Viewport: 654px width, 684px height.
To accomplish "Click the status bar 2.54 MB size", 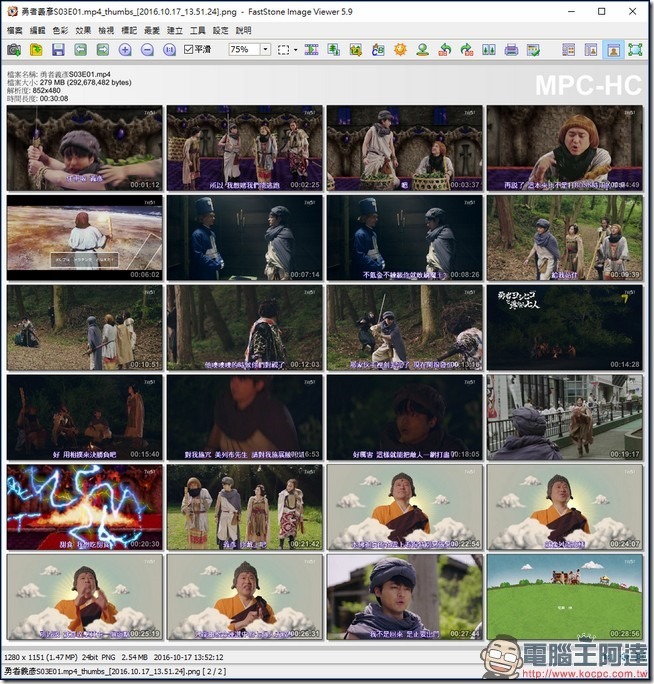I will [134, 657].
